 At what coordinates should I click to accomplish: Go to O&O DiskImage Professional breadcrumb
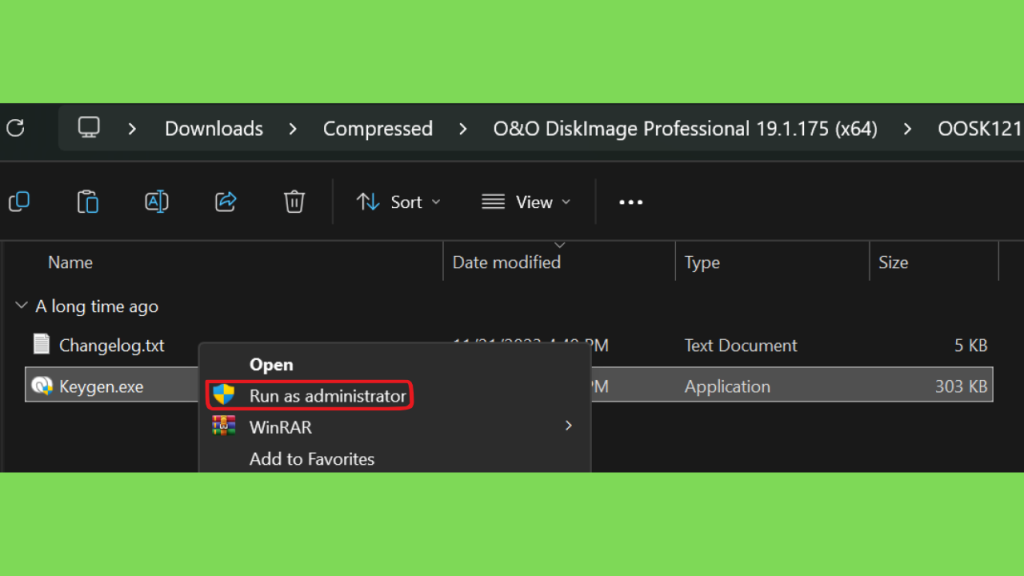point(685,129)
